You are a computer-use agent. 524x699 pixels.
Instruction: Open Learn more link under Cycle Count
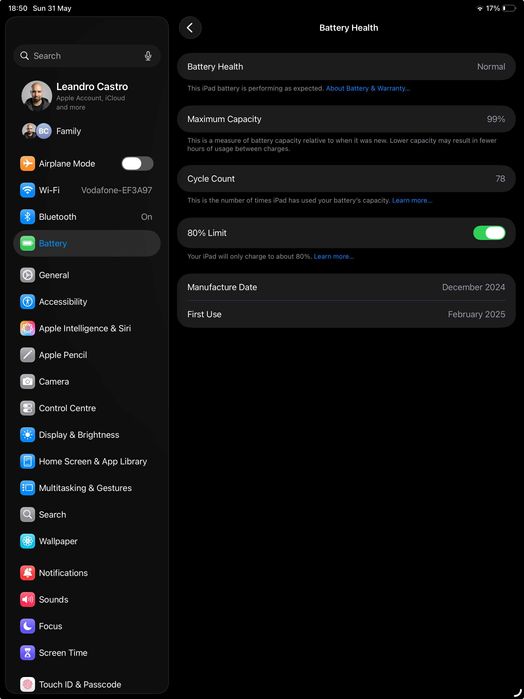[412, 201]
